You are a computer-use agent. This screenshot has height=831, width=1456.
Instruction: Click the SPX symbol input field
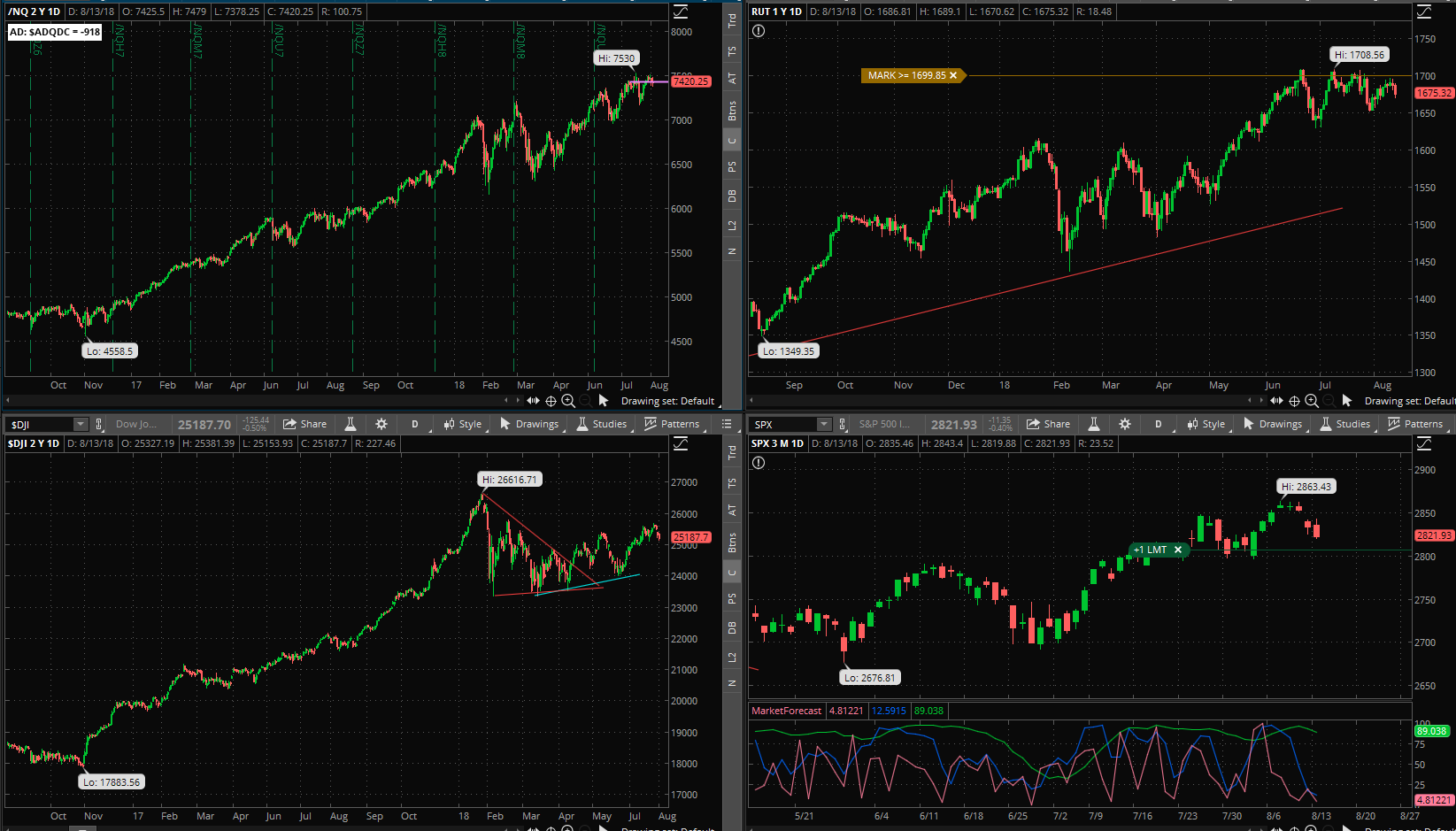tap(783, 424)
